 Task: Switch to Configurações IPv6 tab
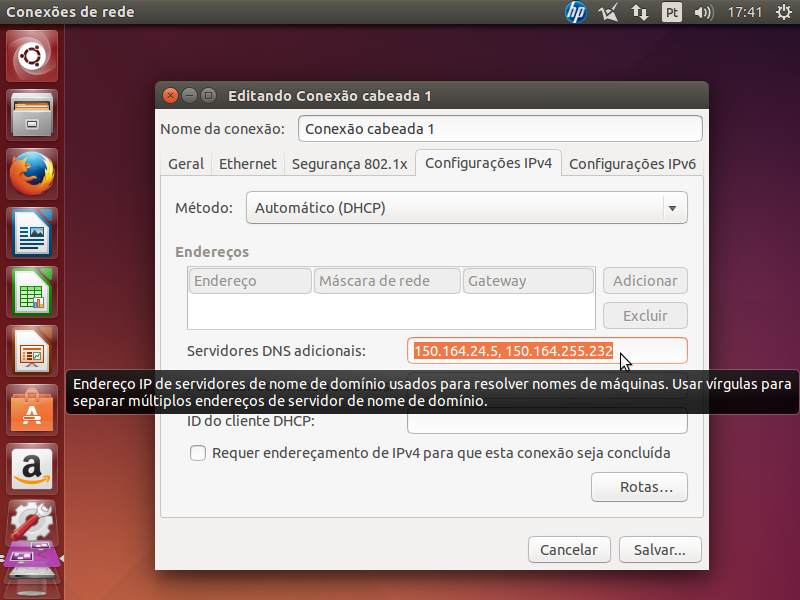(x=632, y=164)
